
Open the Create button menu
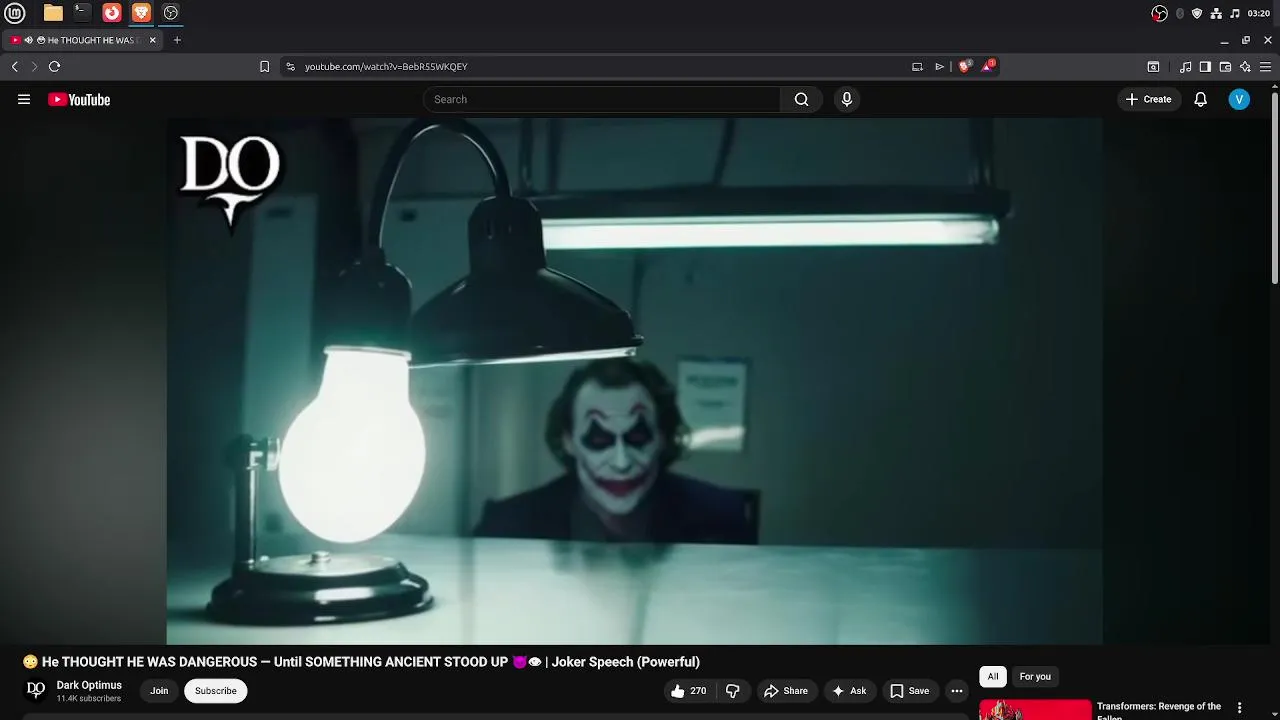point(1149,99)
